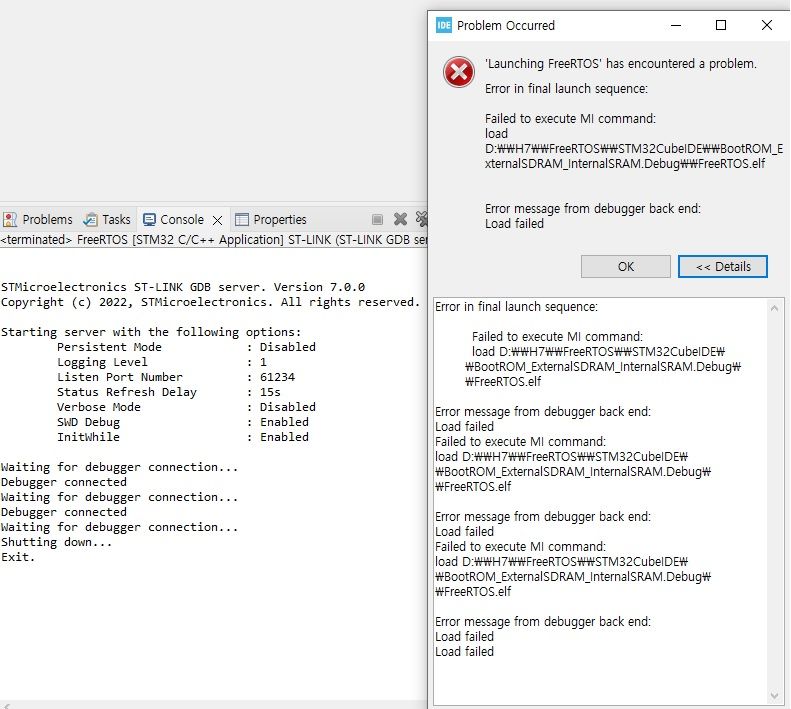Image resolution: width=791 pixels, height=709 pixels.
Task: Minimize the Problem Occurred dialog
Action: (x=676, y=25)
